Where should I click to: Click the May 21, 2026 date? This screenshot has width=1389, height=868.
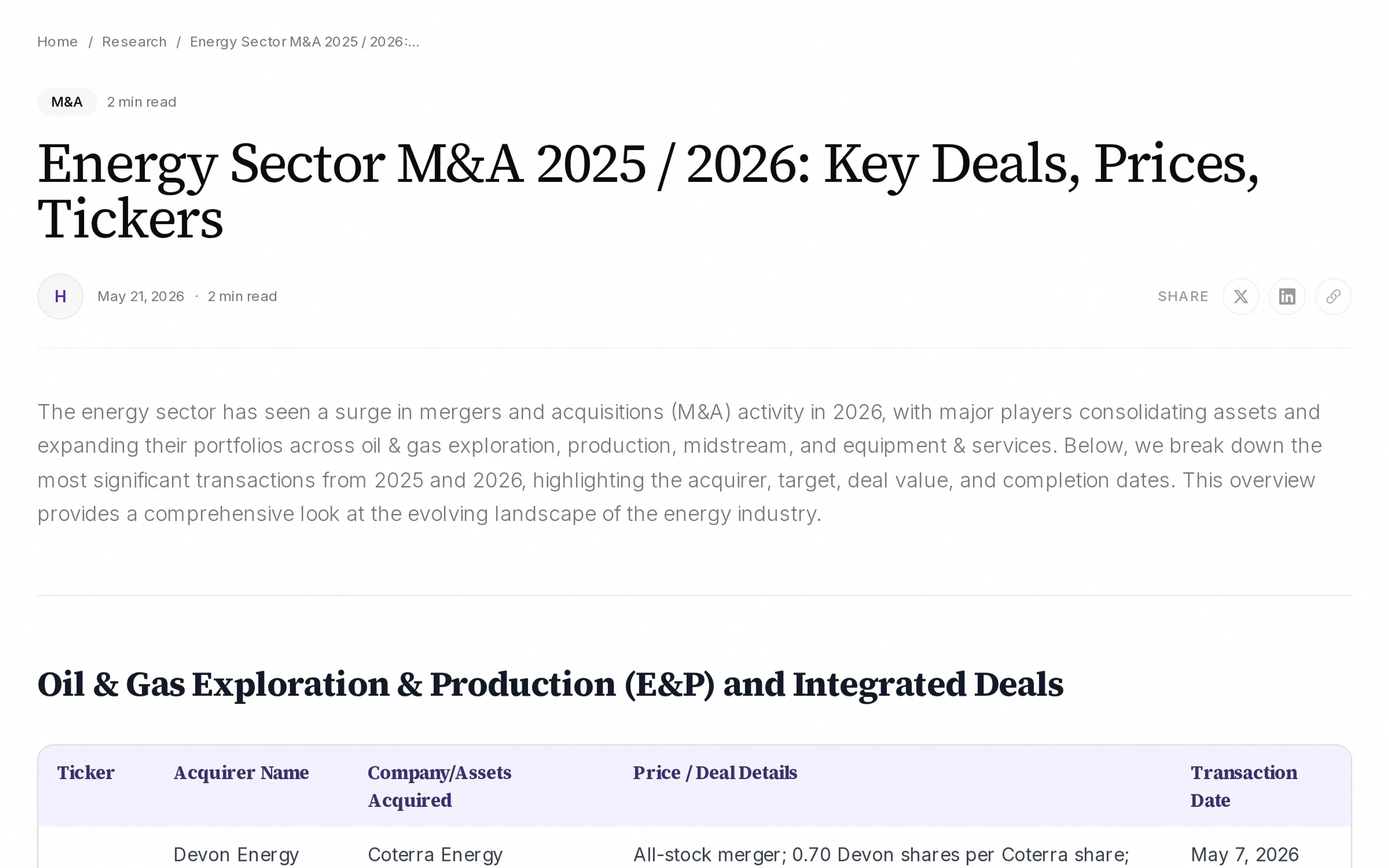pos(141,296)
